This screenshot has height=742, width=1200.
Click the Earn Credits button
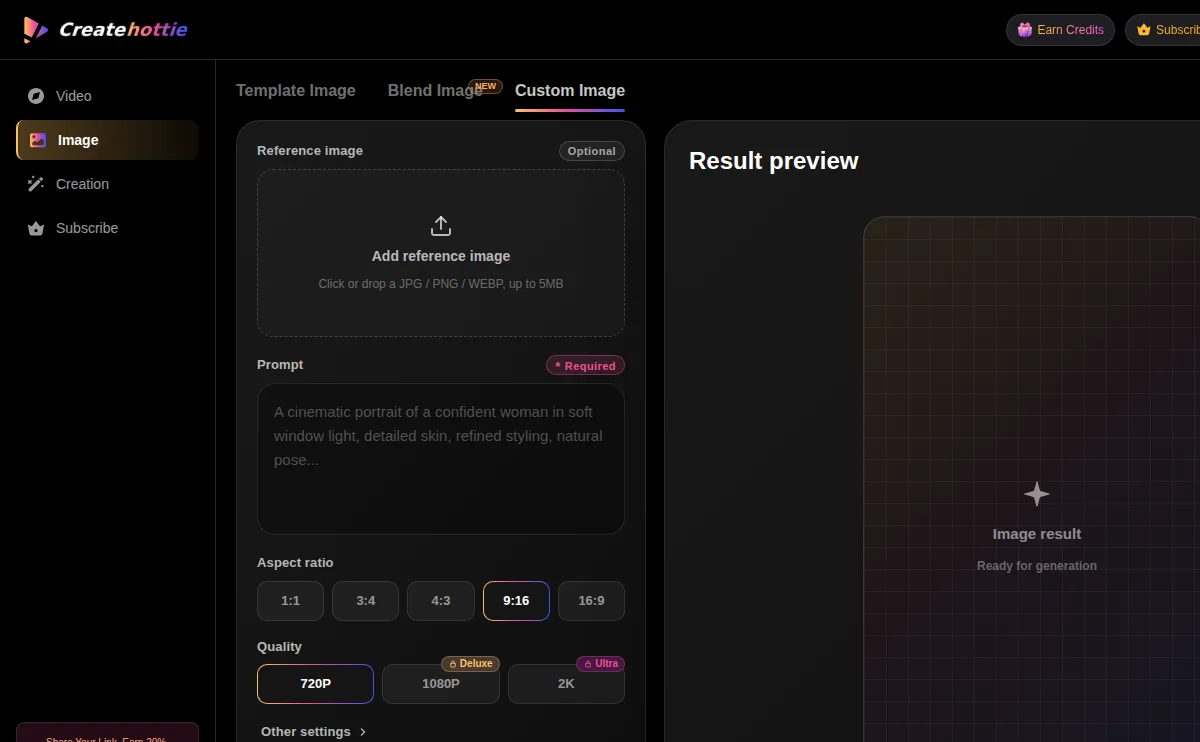1060,30
